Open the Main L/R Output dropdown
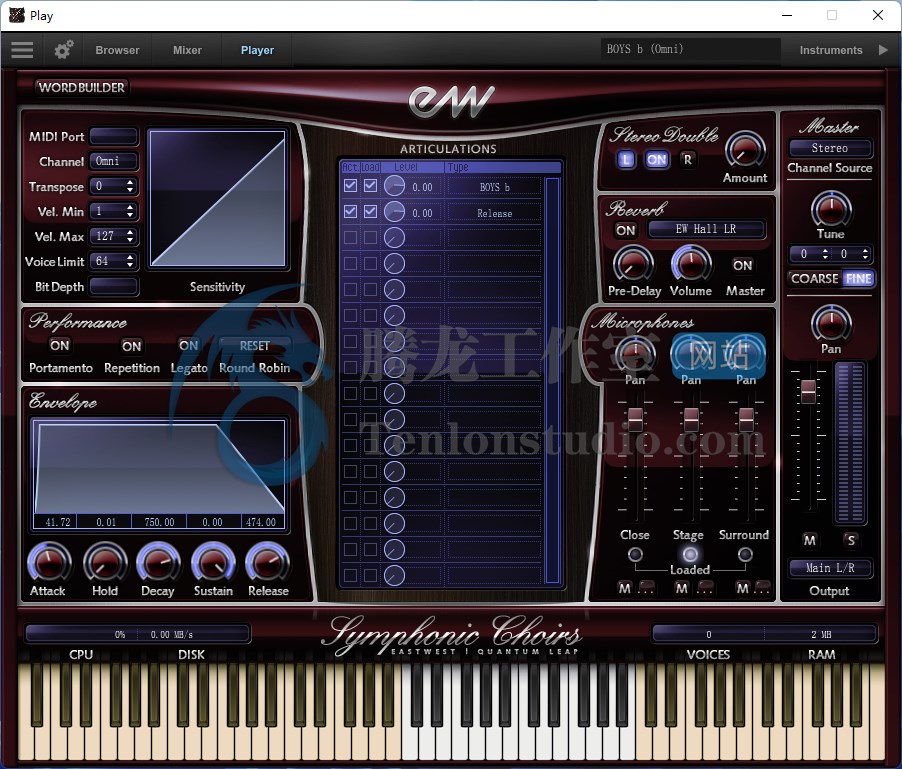Screen dimensions: 902x769 (x=830, y=568)
